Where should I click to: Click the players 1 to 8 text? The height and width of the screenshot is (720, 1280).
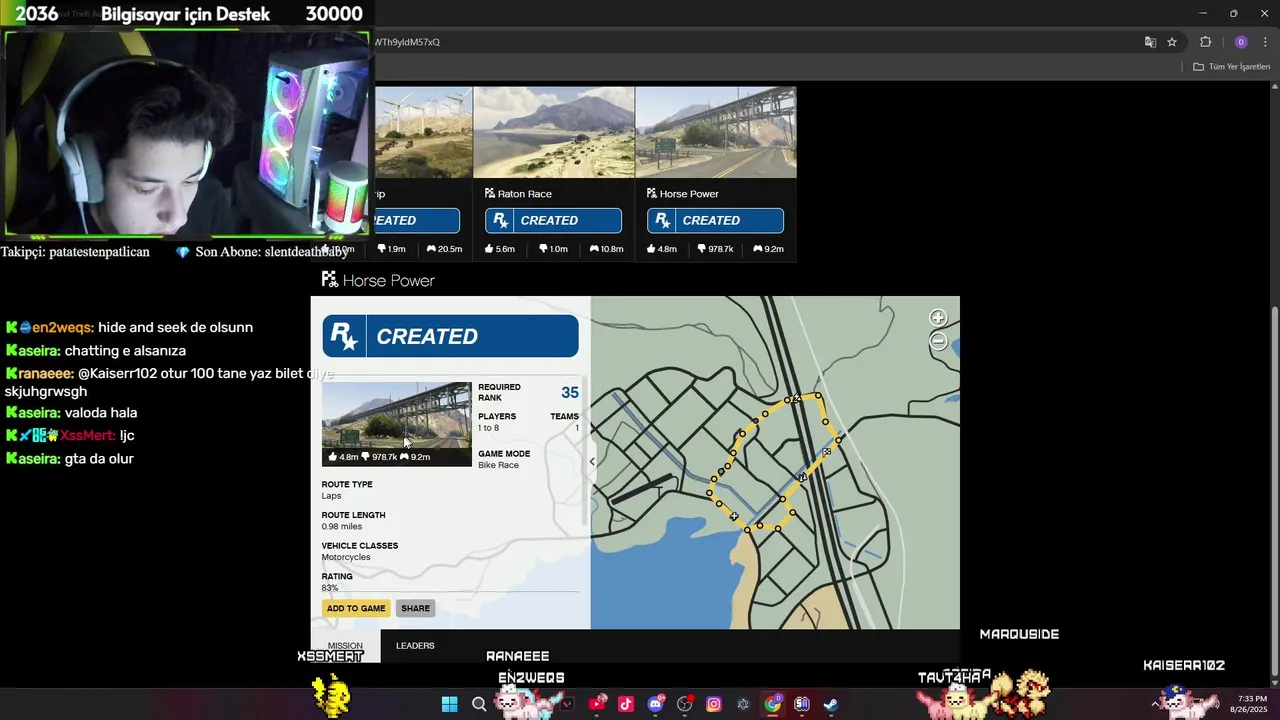(488, 428)
